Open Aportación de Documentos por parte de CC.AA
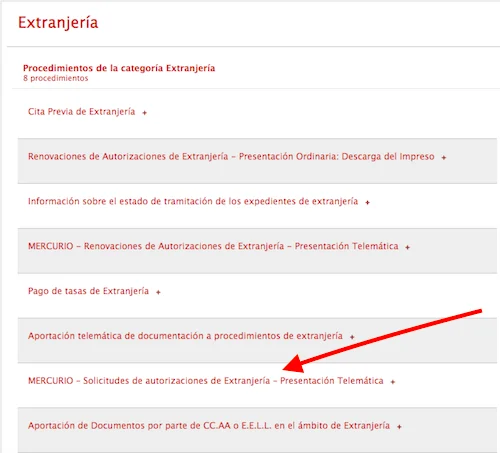 pos(209,426)
